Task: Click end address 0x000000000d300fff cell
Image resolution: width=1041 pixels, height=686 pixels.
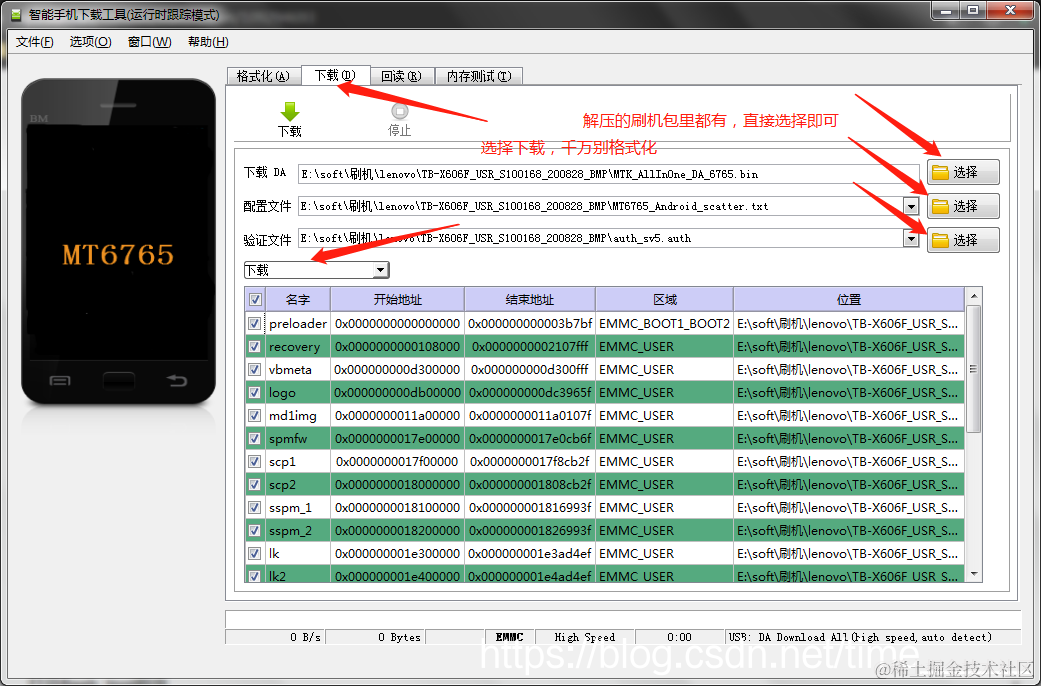Action: 530,370
